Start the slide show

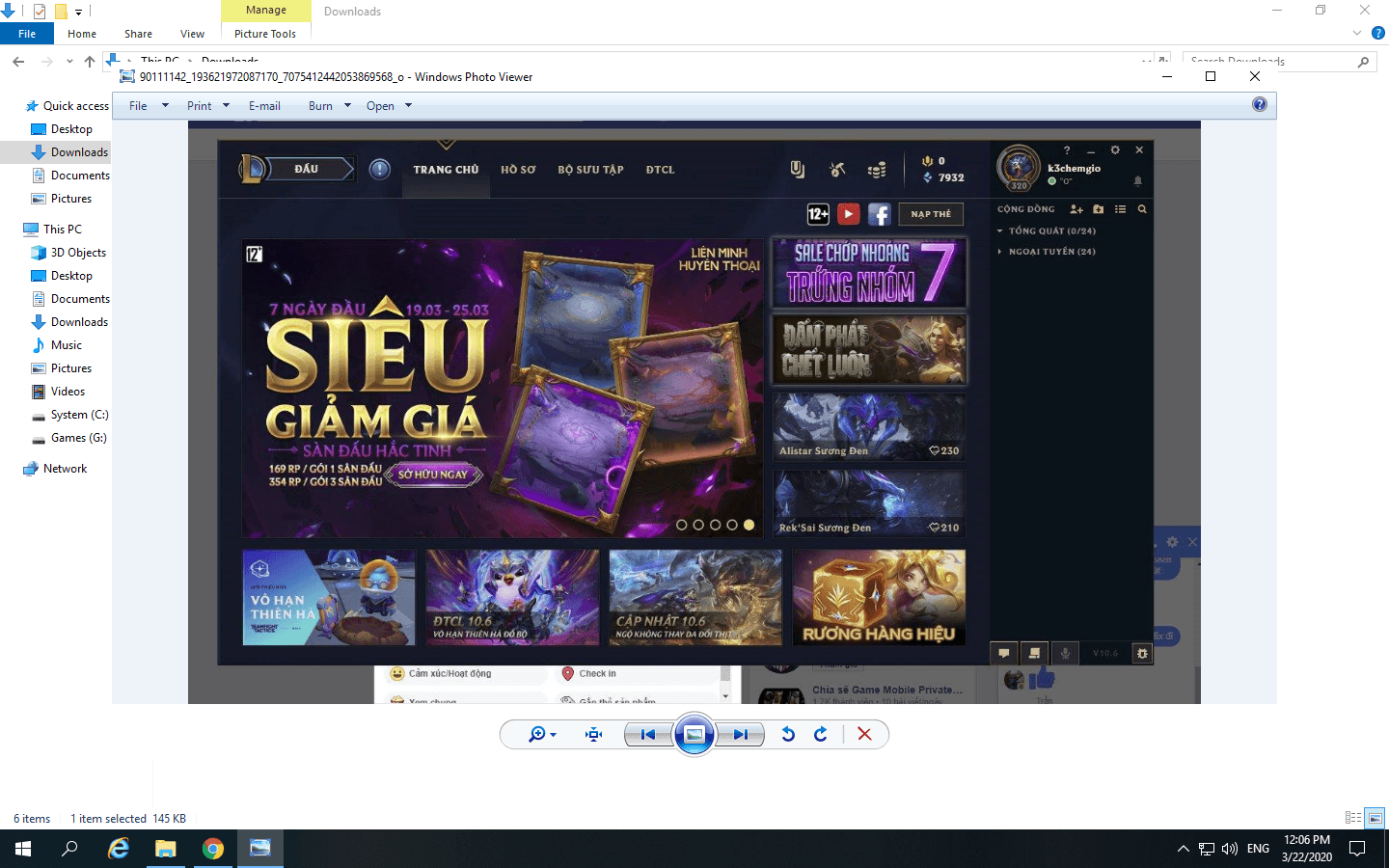(x=694, y=734)
